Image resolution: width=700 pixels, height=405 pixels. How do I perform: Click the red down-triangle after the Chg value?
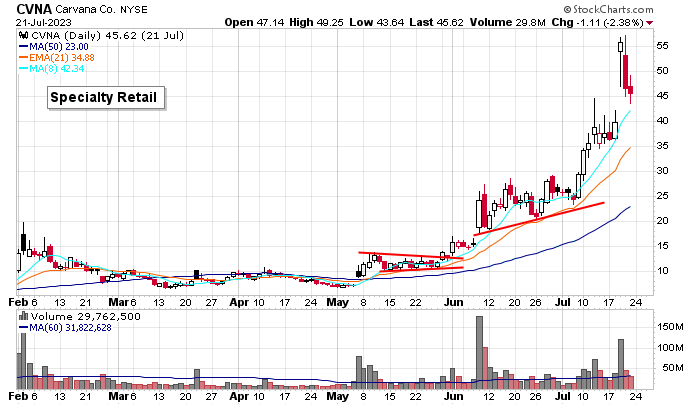click(x=650, y=23)
